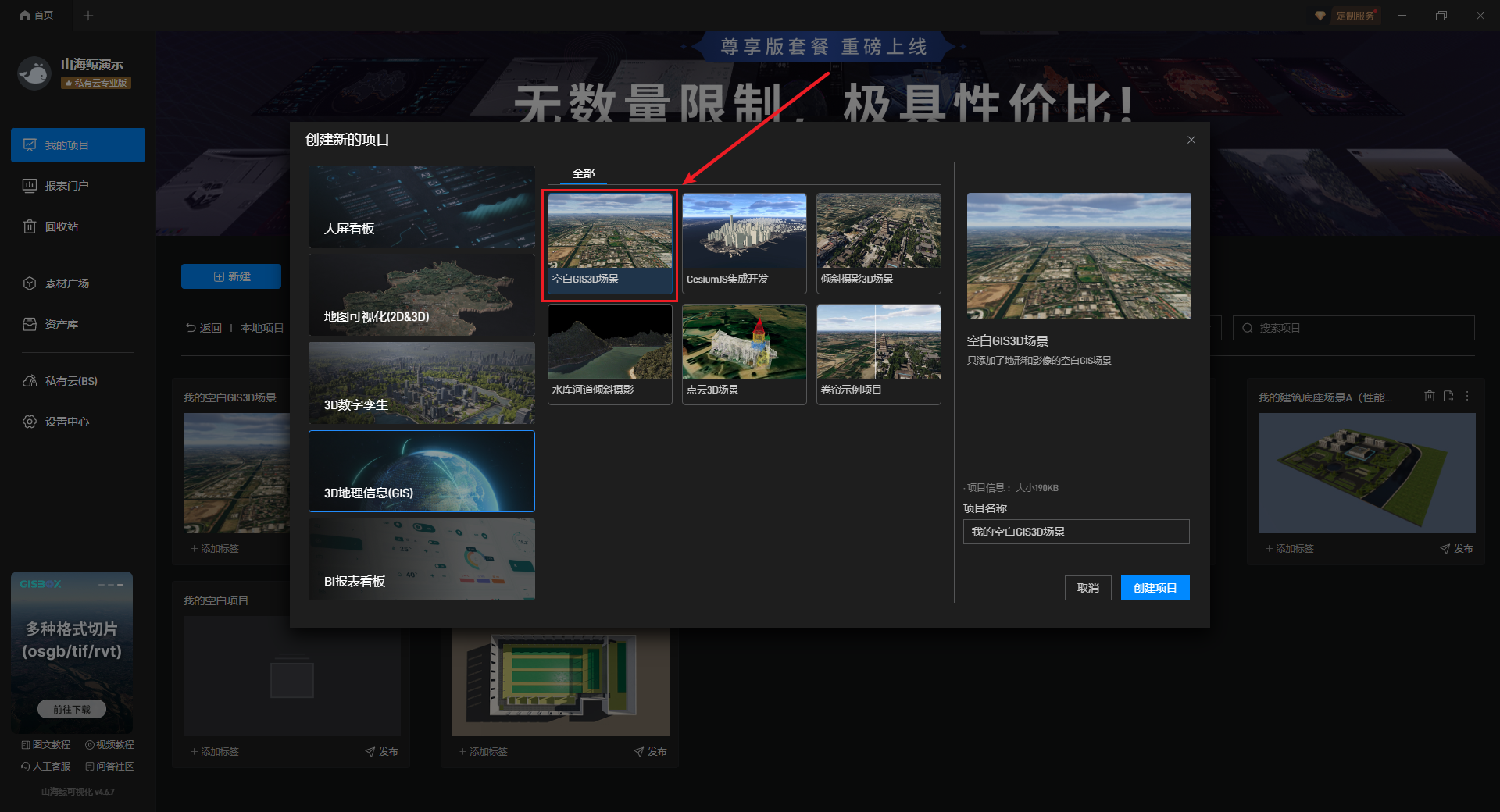Select the 3D数字孪生 category
Image resolution: width=1500 pixels, height=812 pixels.
pyautogui.click(x=421, y=383)
